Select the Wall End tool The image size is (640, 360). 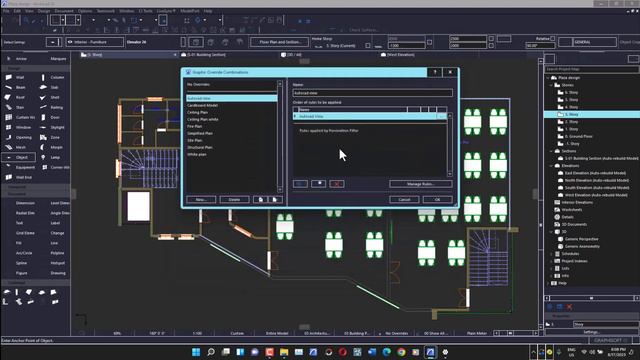point(19,177)
